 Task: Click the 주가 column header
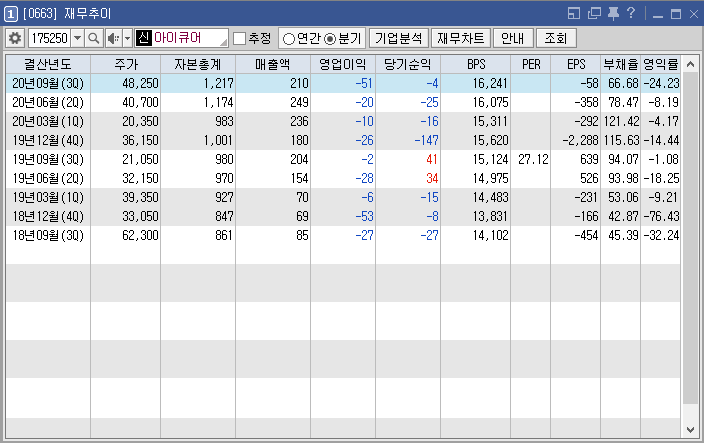(x=126, y=64)
